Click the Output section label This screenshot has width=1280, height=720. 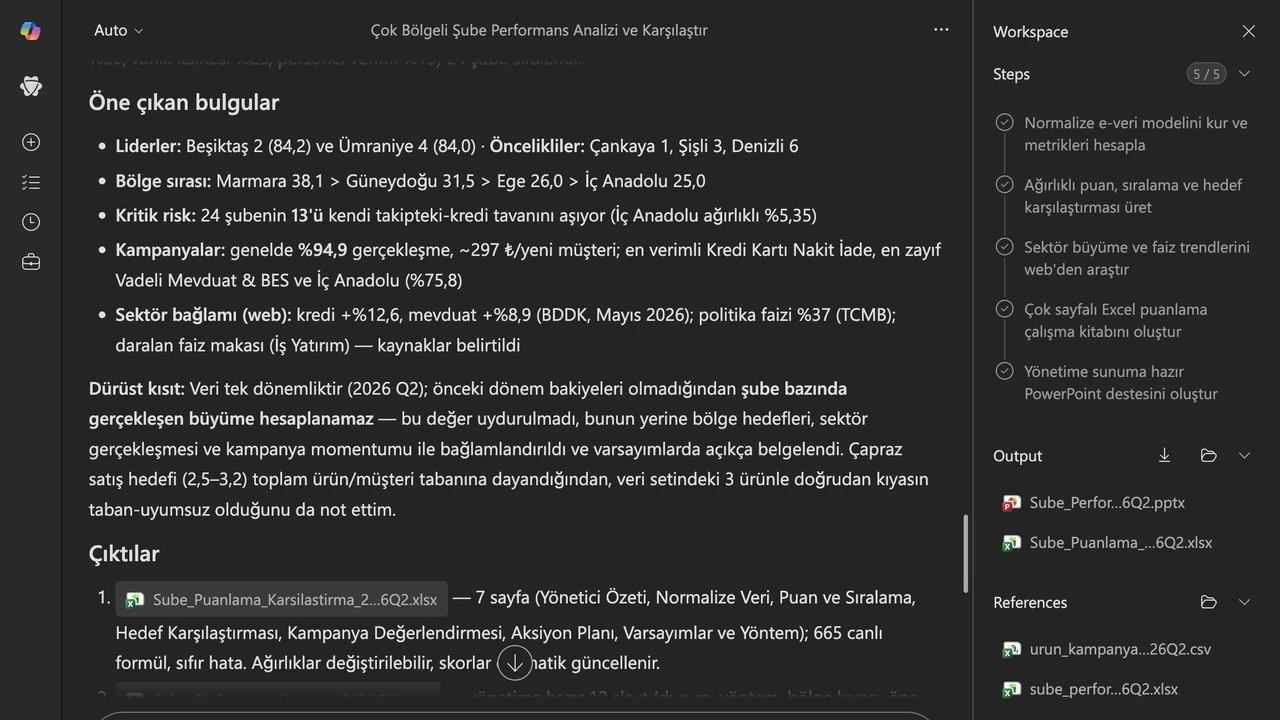(1017, 456)
